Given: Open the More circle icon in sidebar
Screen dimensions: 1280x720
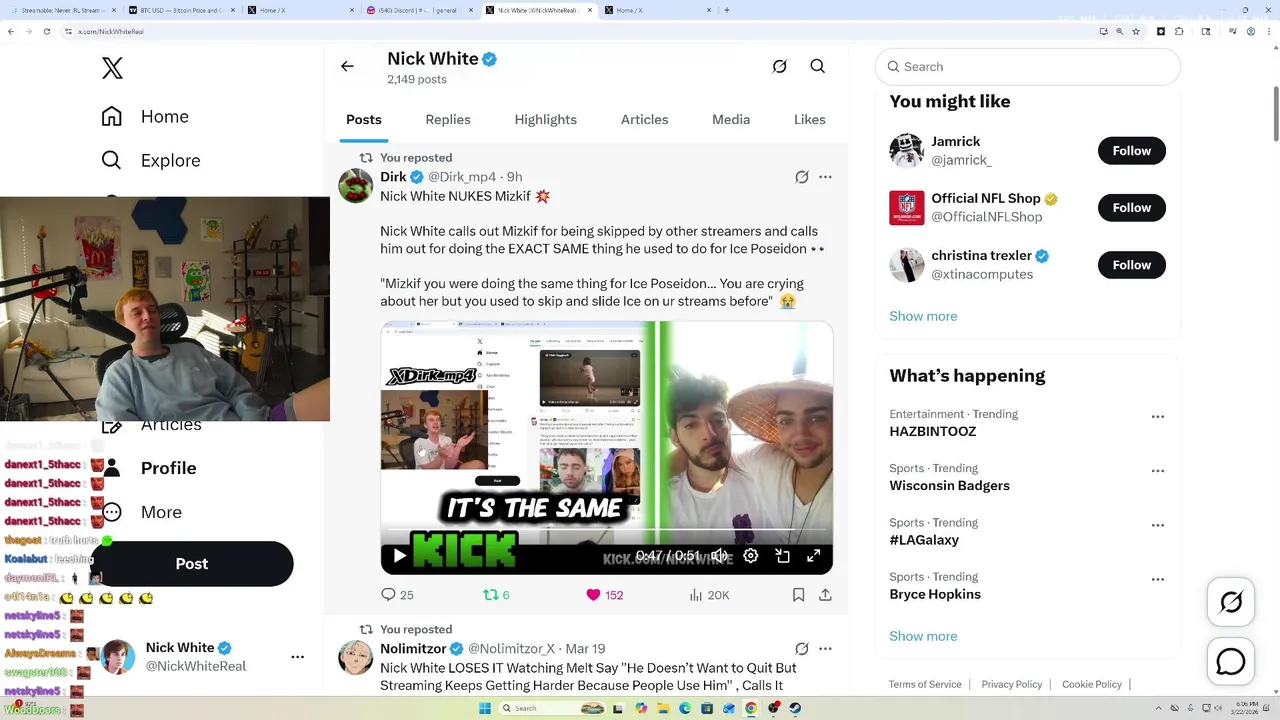Looking at the screenshot, I should (112, 512).
